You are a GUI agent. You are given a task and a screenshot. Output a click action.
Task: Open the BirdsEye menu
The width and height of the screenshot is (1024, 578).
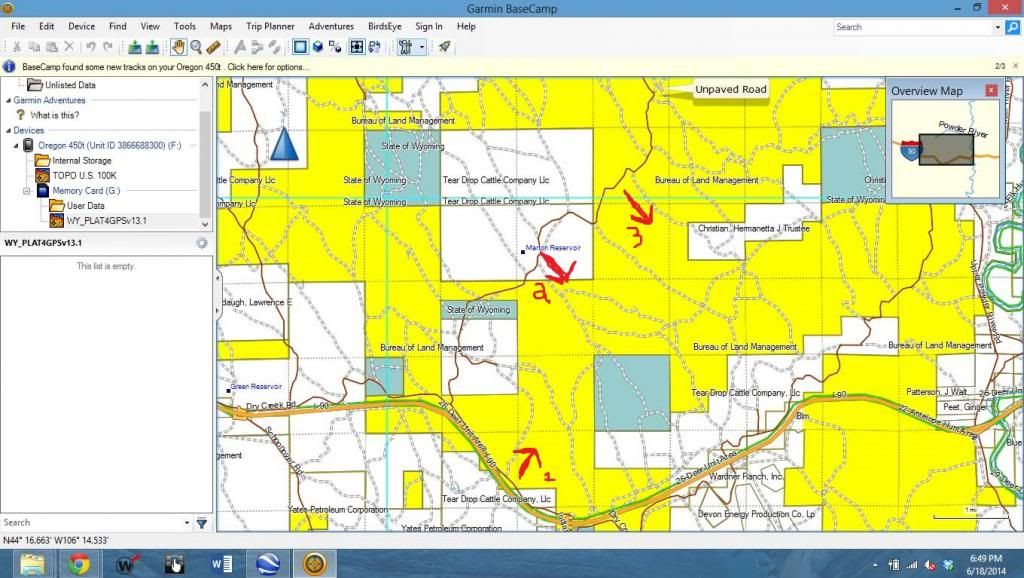pos(385,26)
